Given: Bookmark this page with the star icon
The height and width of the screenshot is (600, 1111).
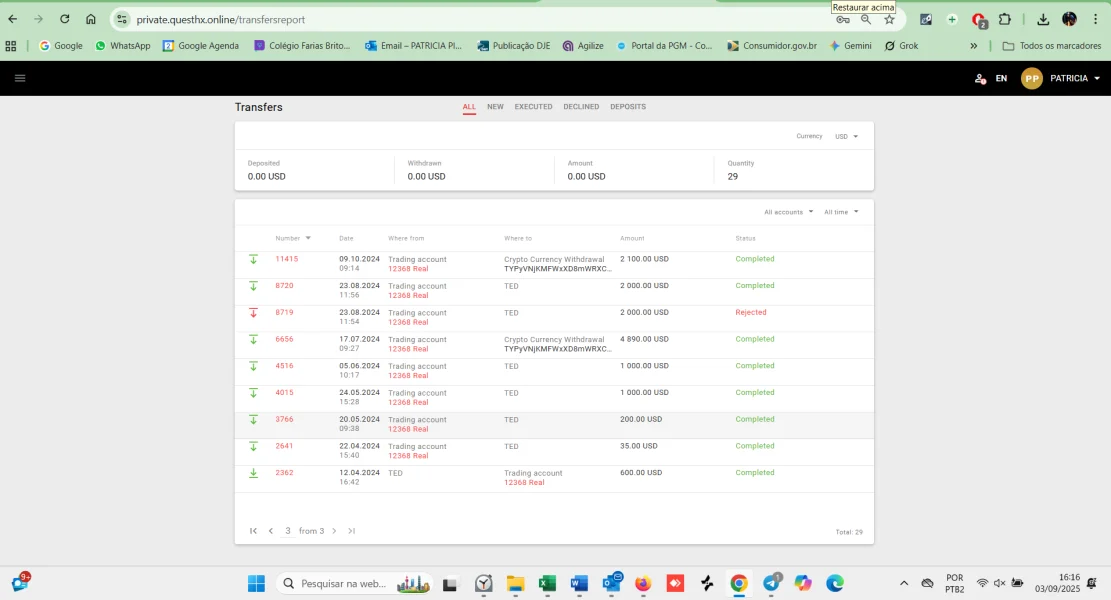Looking at the screenshot, I should tap(889, 19).
